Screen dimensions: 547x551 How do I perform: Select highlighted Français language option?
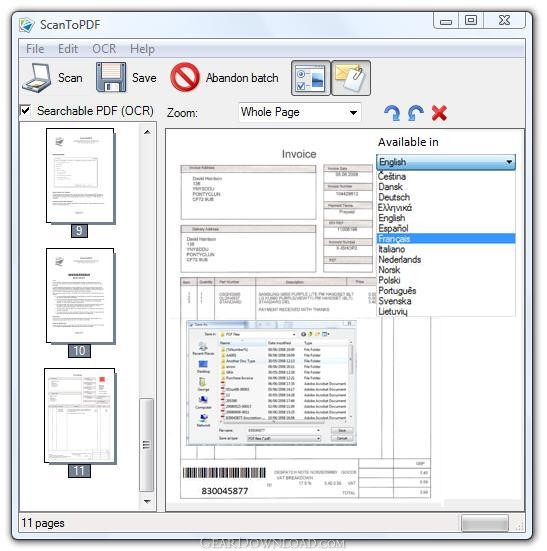click(x=446, y=239)
